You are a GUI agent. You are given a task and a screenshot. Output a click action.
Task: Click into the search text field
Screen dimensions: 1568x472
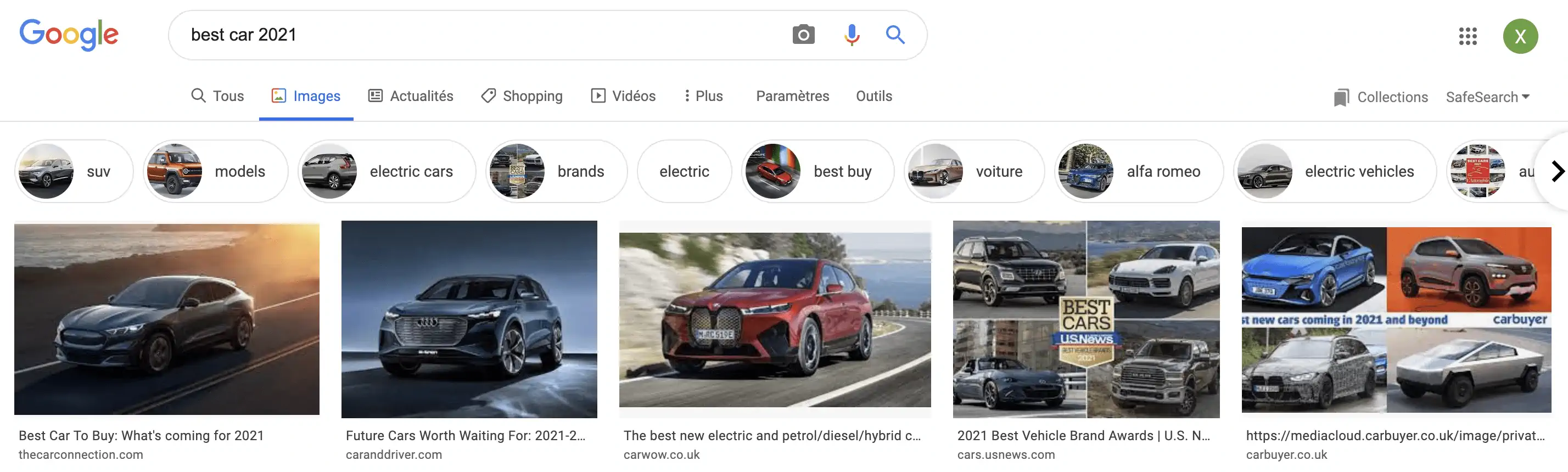coord(475,35)
